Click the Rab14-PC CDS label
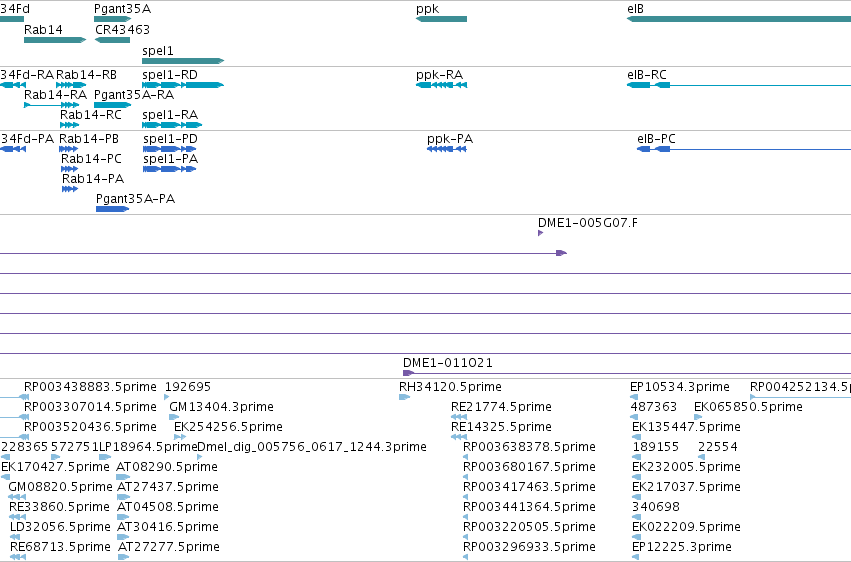Viewport: 851px width, 562px height. coord(91,158)
